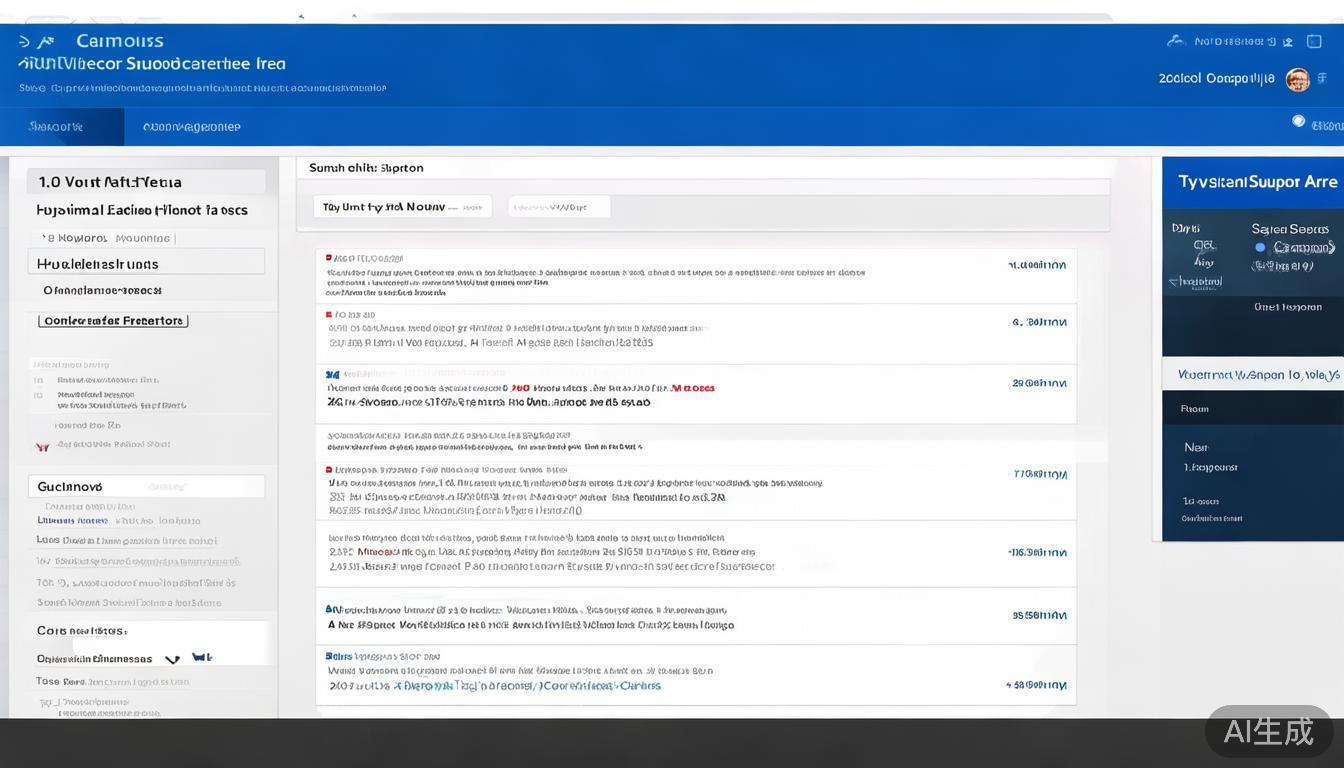Open the second filter dropdown above the topic list
The height and width of the screenshot is (768, 1344).
pyautogui.click(x=560, y=206)
